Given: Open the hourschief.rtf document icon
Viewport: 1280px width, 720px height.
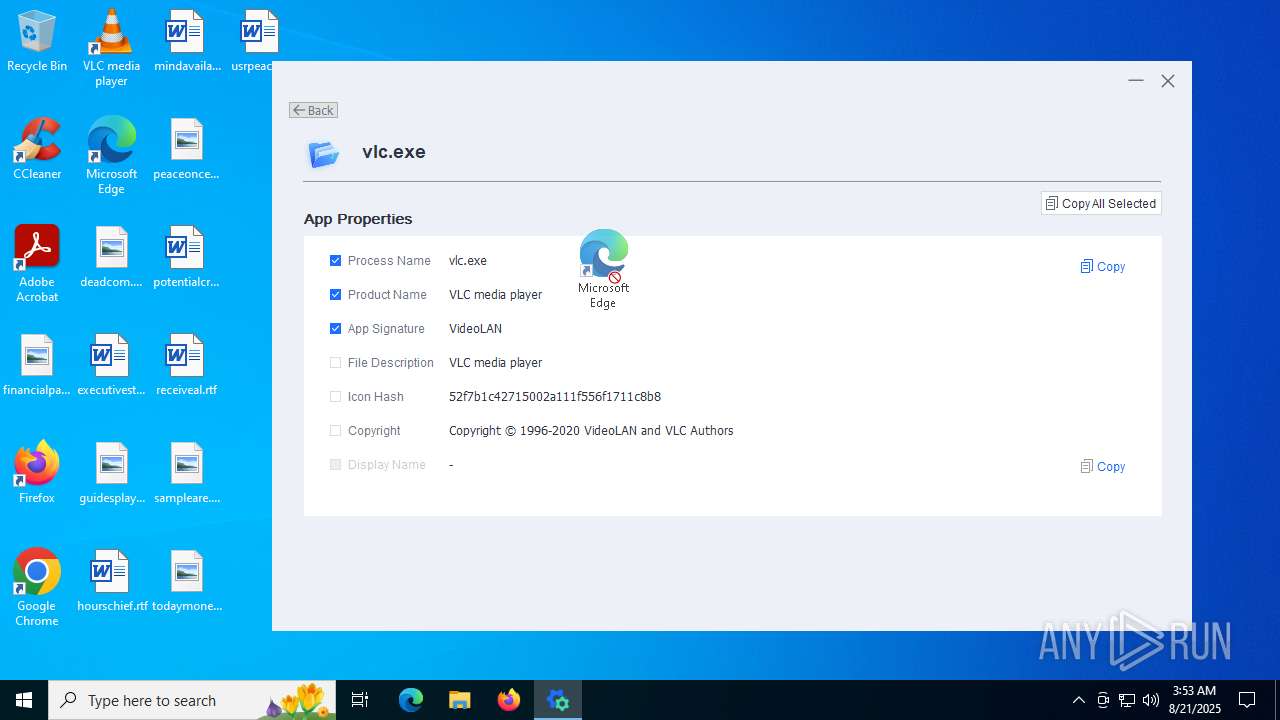Looking at the screenshot, I should pos(111,581).
